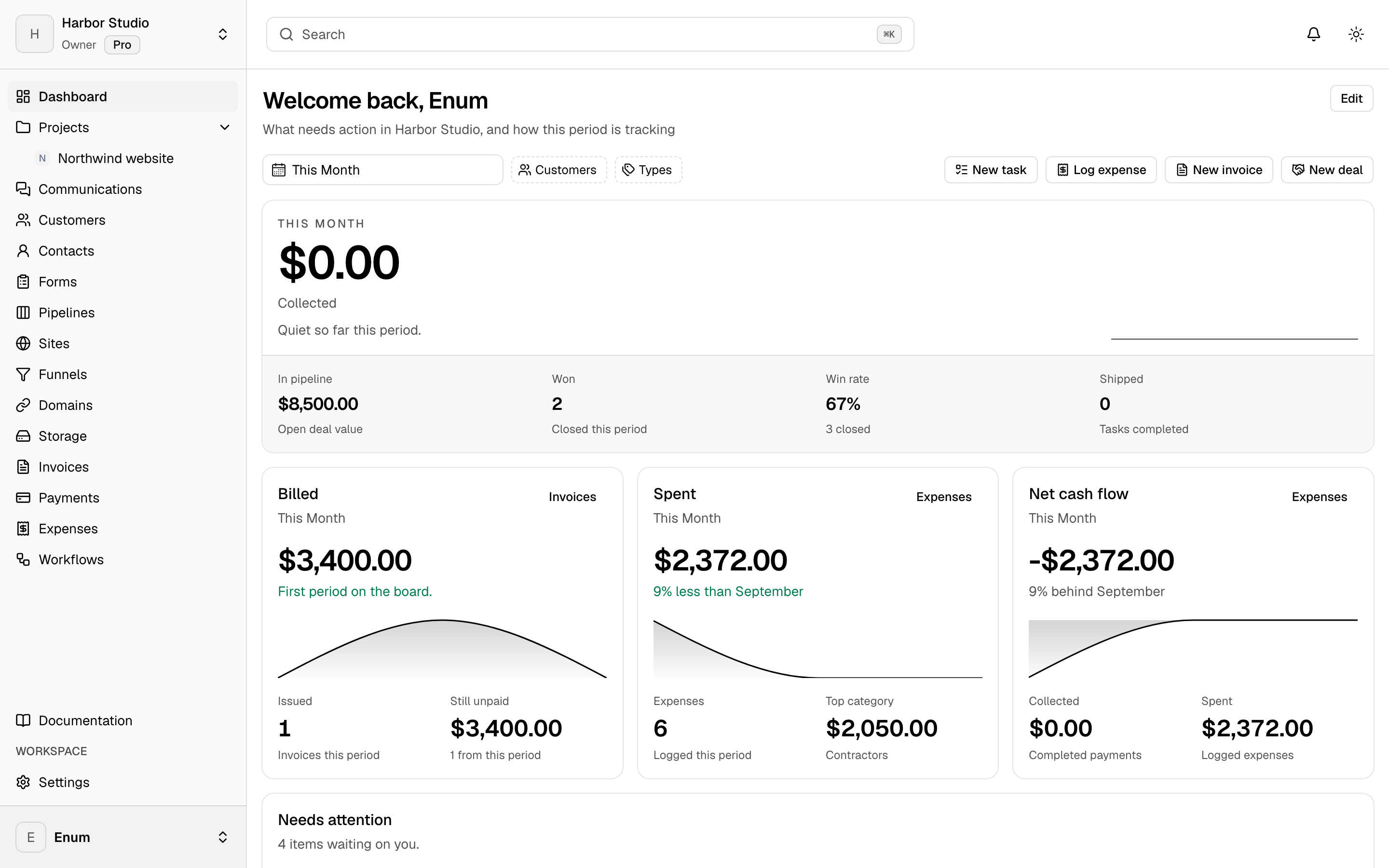This screenshot has height=868, width=1389.
Task: Click the New task button
Action: coord(991,170)
